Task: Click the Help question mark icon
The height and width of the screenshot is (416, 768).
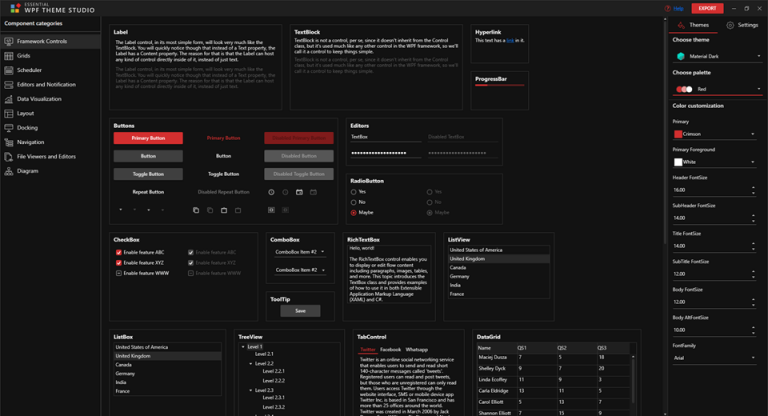Action: pyautogui.click(x=667, y=8)
